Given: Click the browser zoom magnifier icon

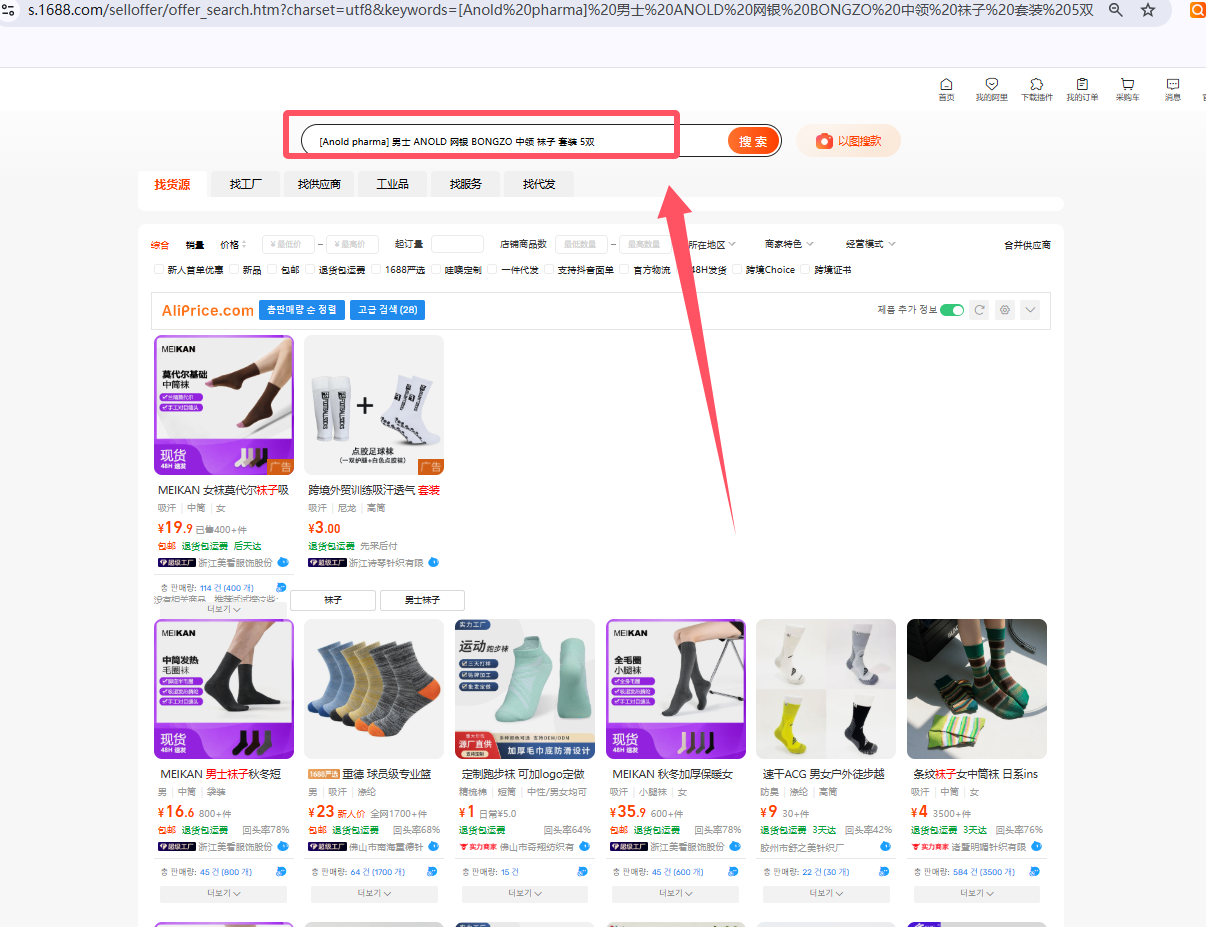Looking at the screenshot, I should 1116,10.
